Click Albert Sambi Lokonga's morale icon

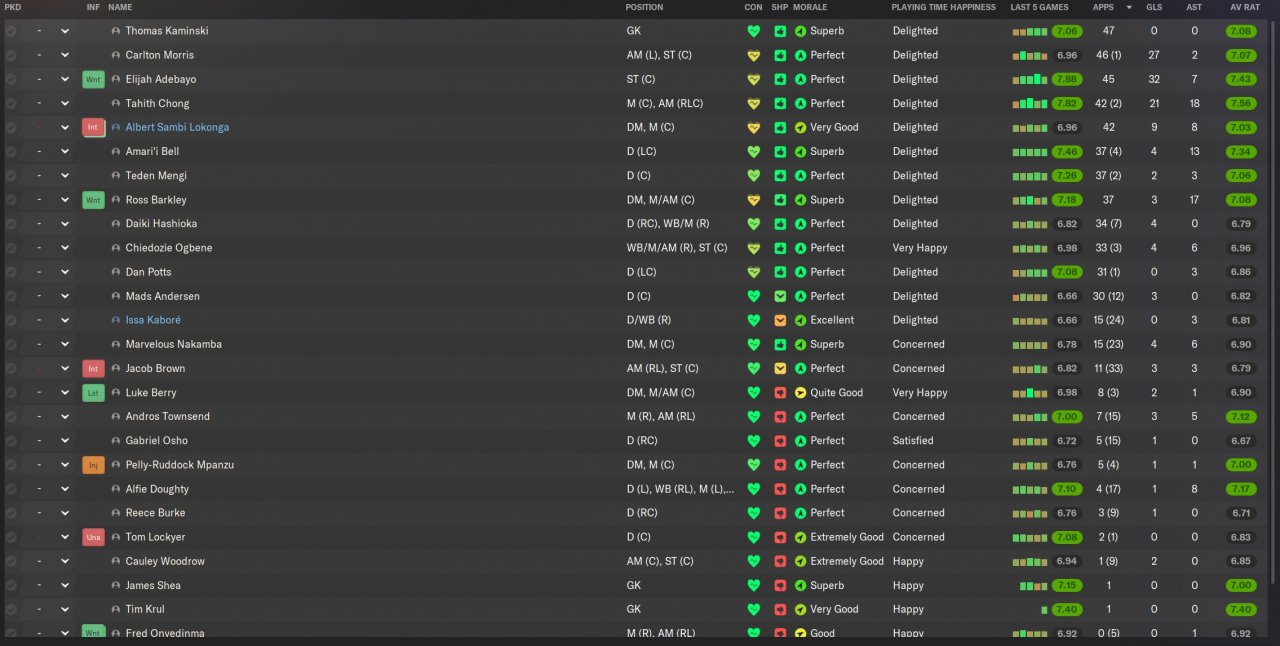pyautogui.click(x=800, y=127)
